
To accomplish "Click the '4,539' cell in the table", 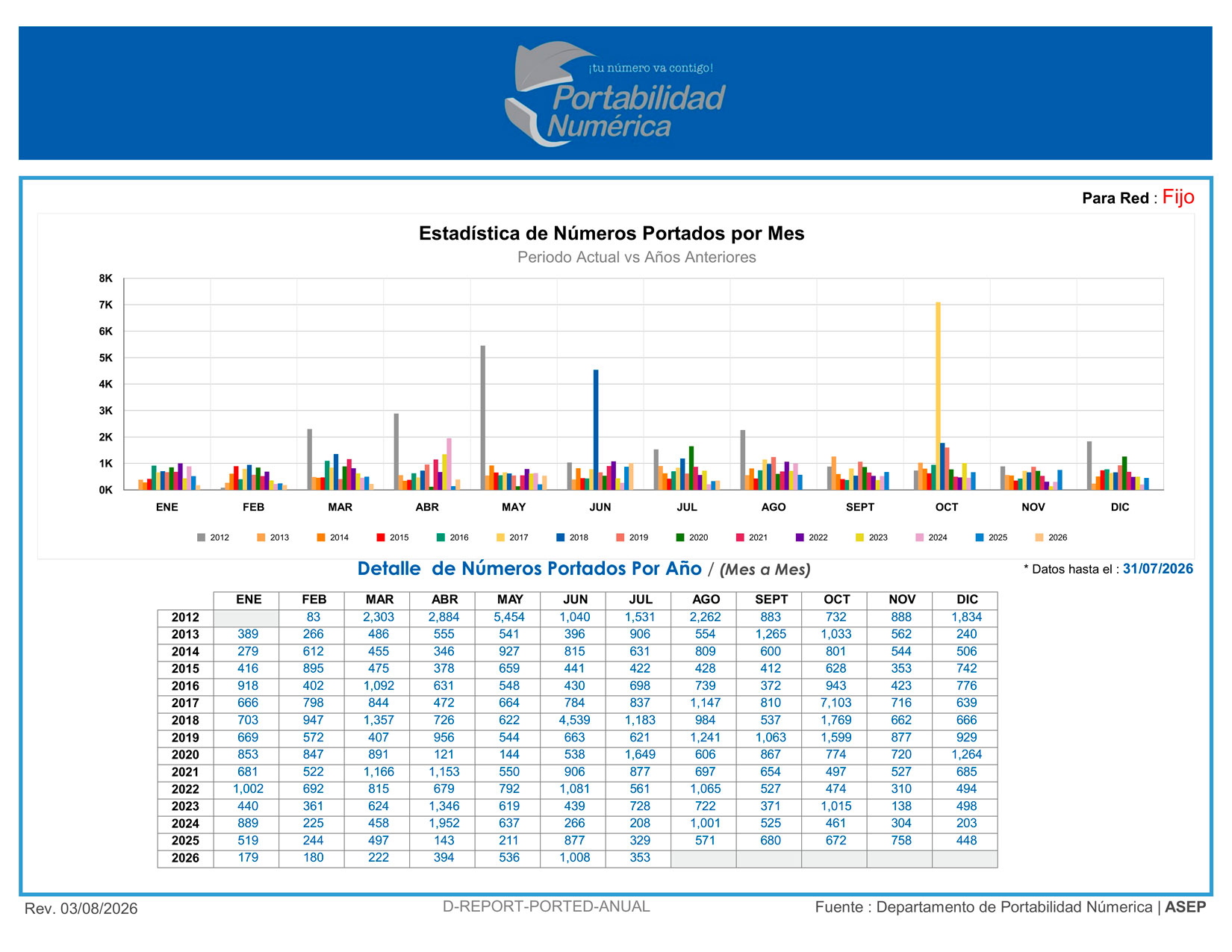I will coord(575,721).
